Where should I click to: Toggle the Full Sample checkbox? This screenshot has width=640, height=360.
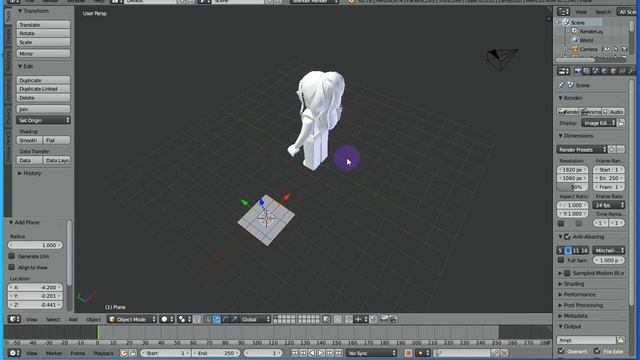[x=561, y=260]
